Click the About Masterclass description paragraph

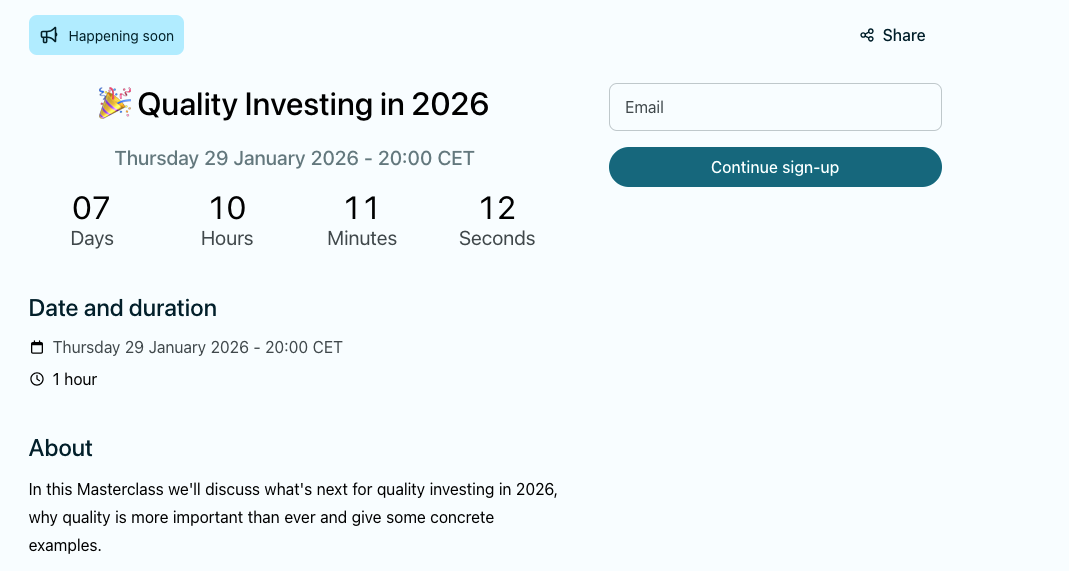pyautogui.click(x=293, y=518)
